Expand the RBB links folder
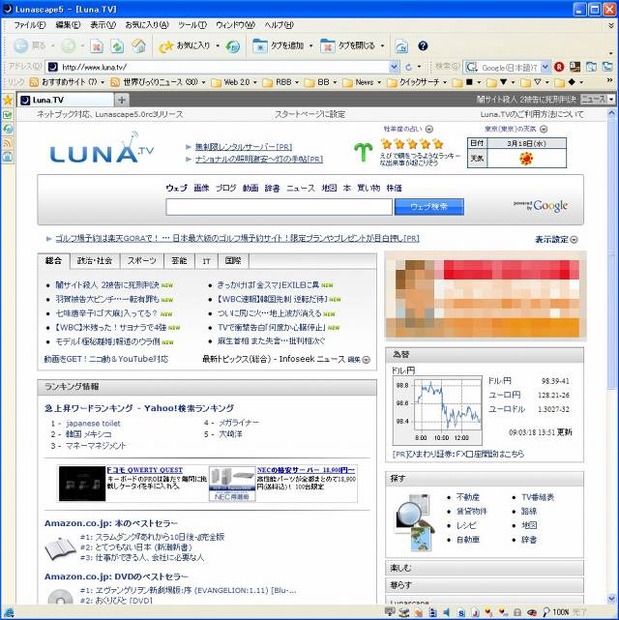 point(281,82)
